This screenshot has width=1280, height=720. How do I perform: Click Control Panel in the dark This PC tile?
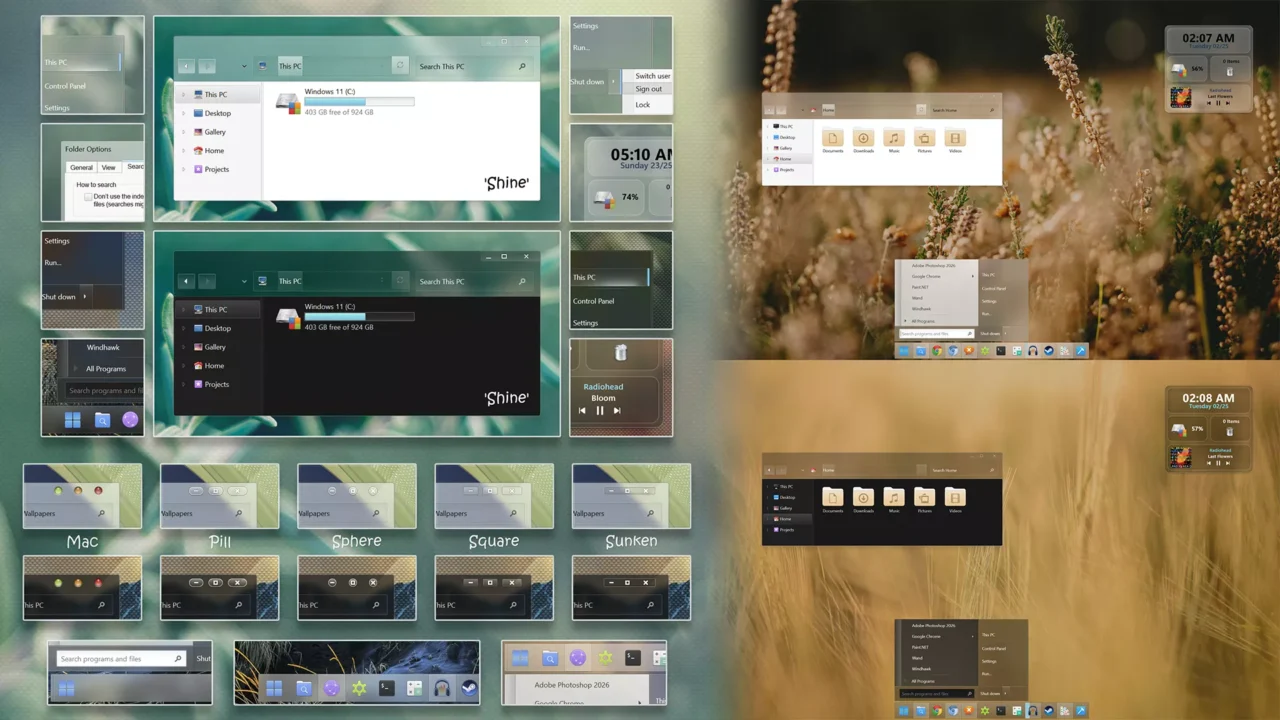coord(594,301)
